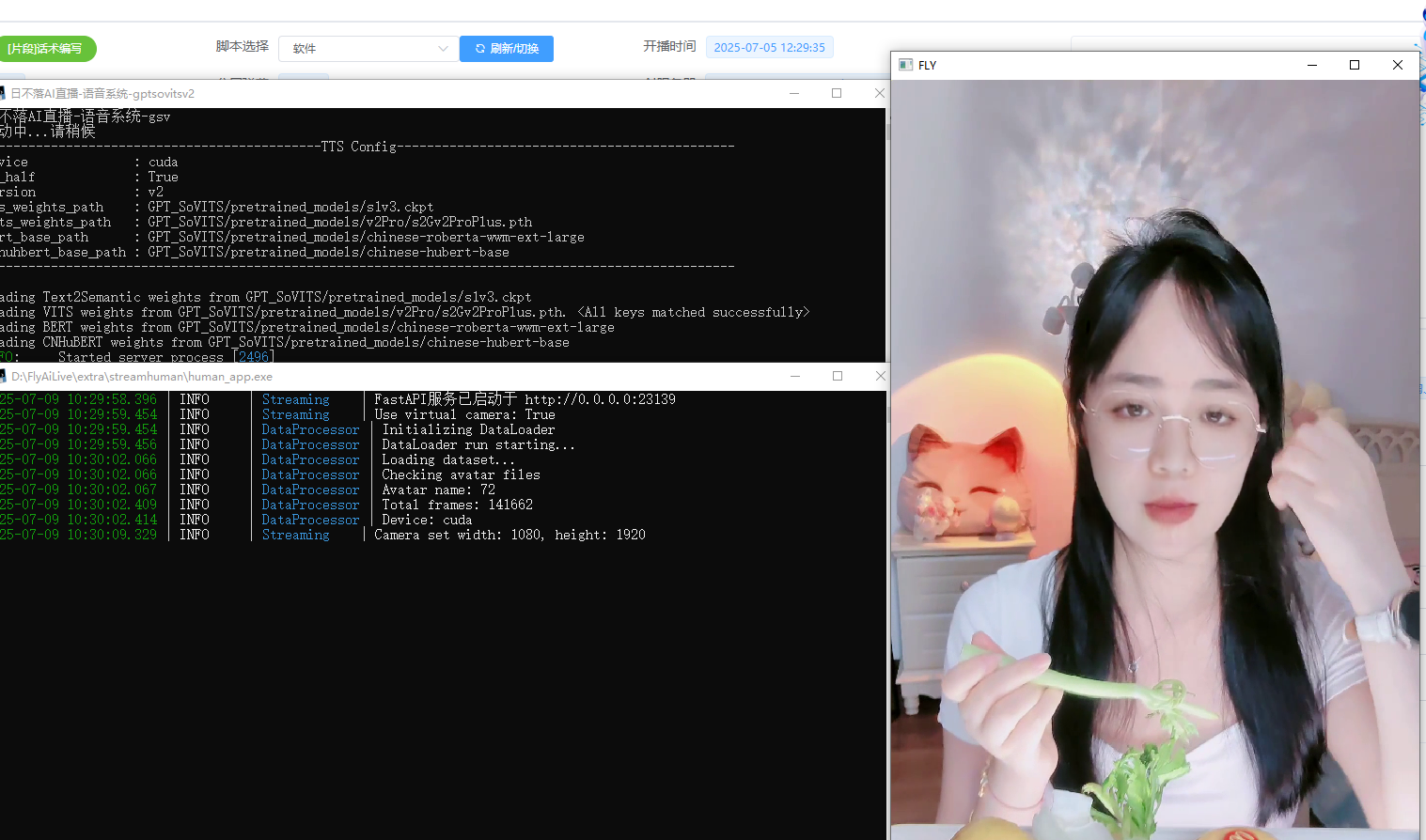Screen dimensions: 1426x840
Task: Click the 脚本选择 label text
Action: 243,46
